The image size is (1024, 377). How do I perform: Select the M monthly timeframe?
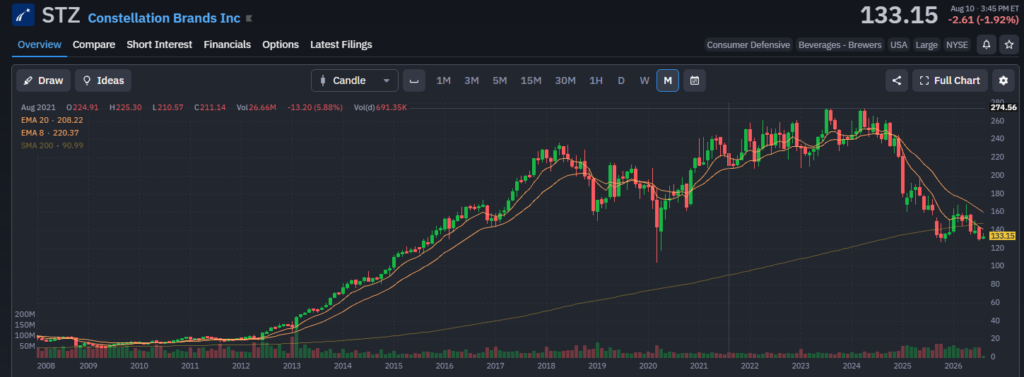tap(667, 80)
